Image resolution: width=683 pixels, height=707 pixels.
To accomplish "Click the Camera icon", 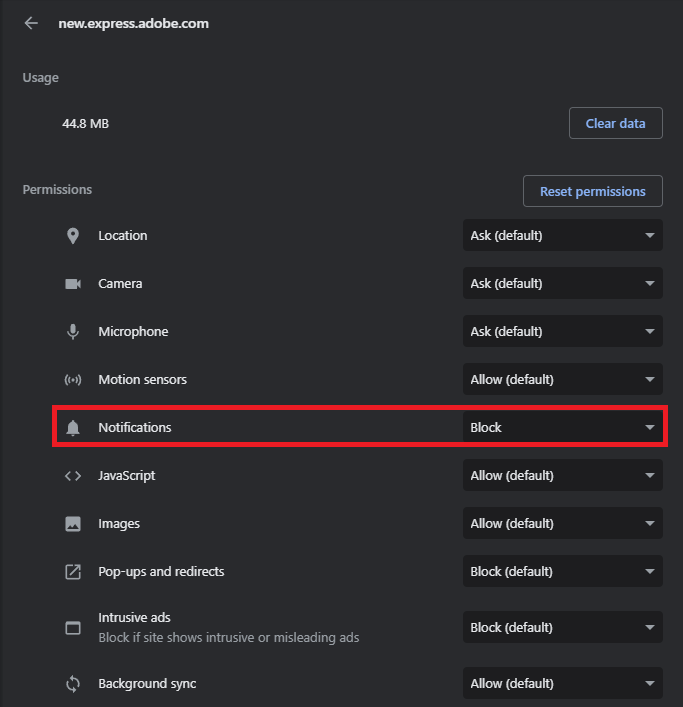I will [x=73, y=284].
